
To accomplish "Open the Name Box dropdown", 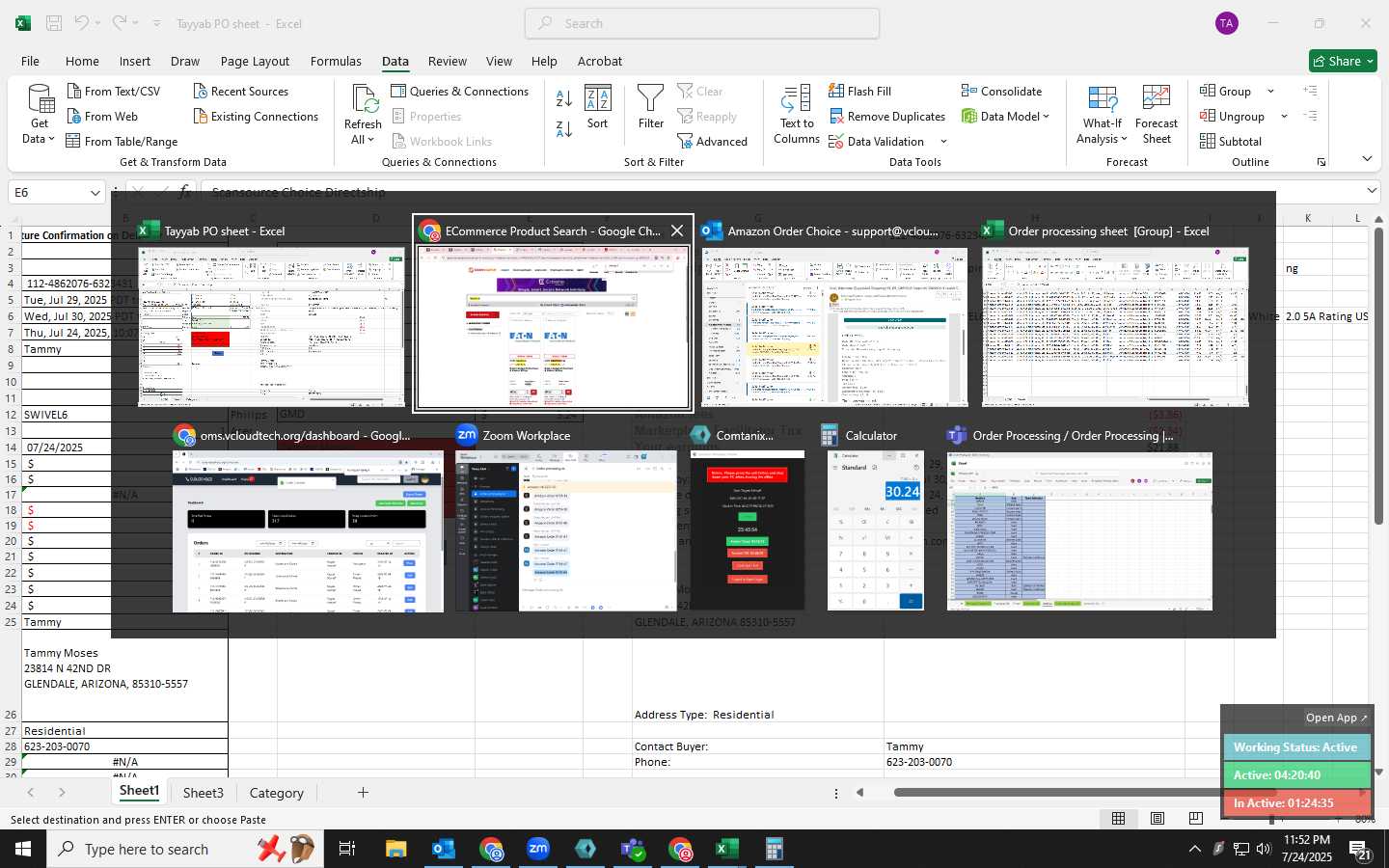I will coord(95,193).
